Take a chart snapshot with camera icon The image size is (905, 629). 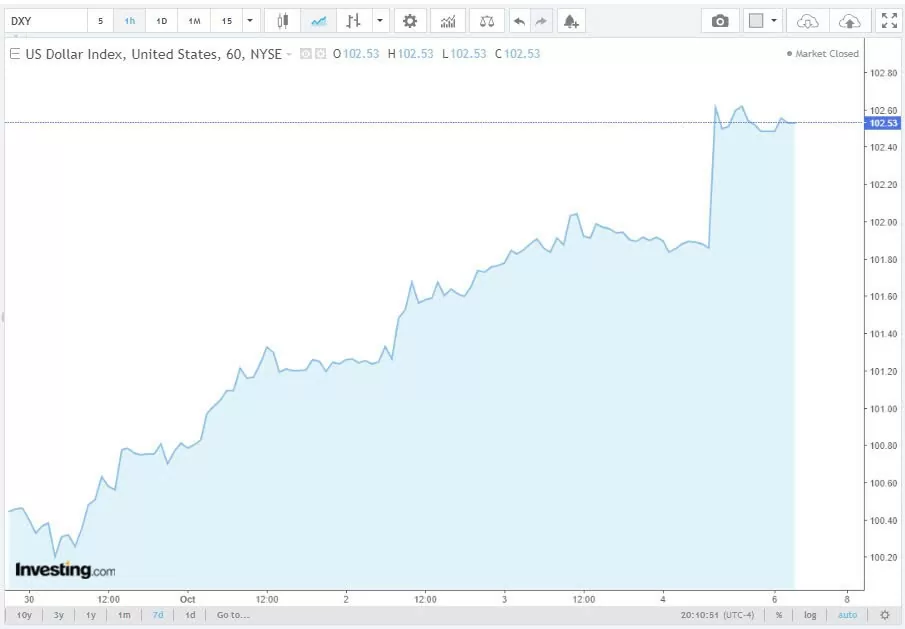pos(720,21)
